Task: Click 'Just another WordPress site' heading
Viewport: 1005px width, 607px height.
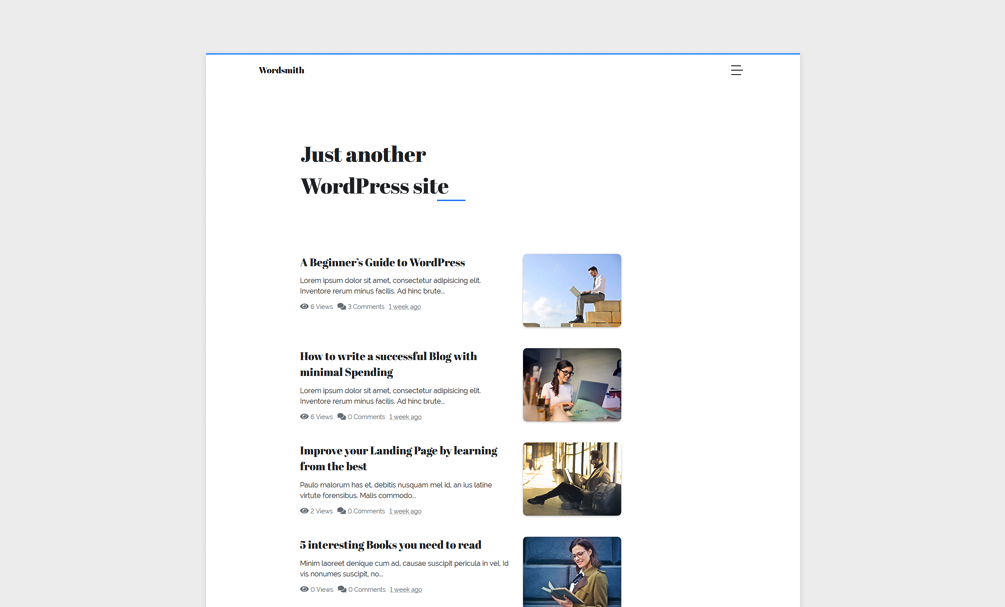Action: click(x=375, y=170)
